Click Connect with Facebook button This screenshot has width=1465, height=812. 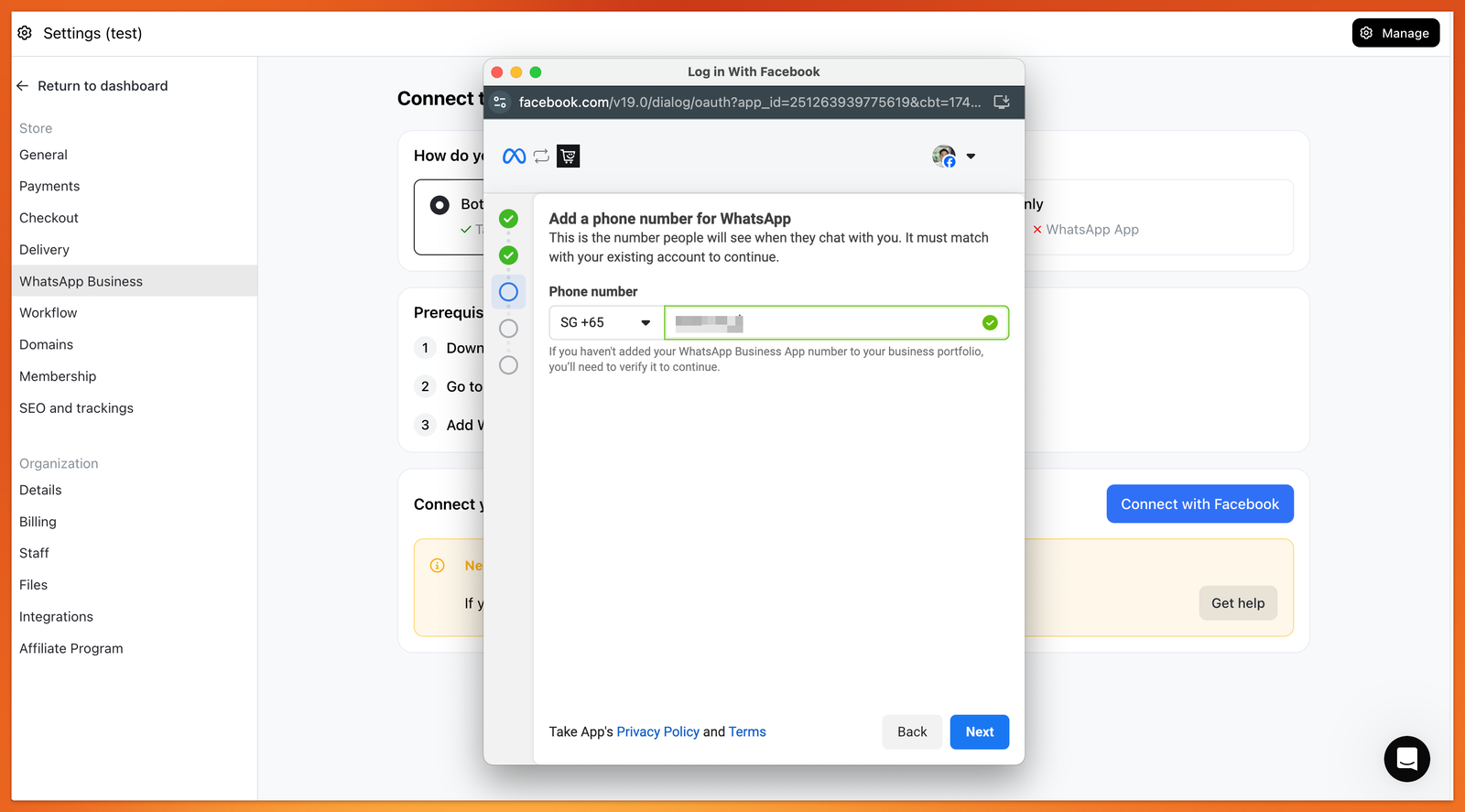pos(1199,504)
